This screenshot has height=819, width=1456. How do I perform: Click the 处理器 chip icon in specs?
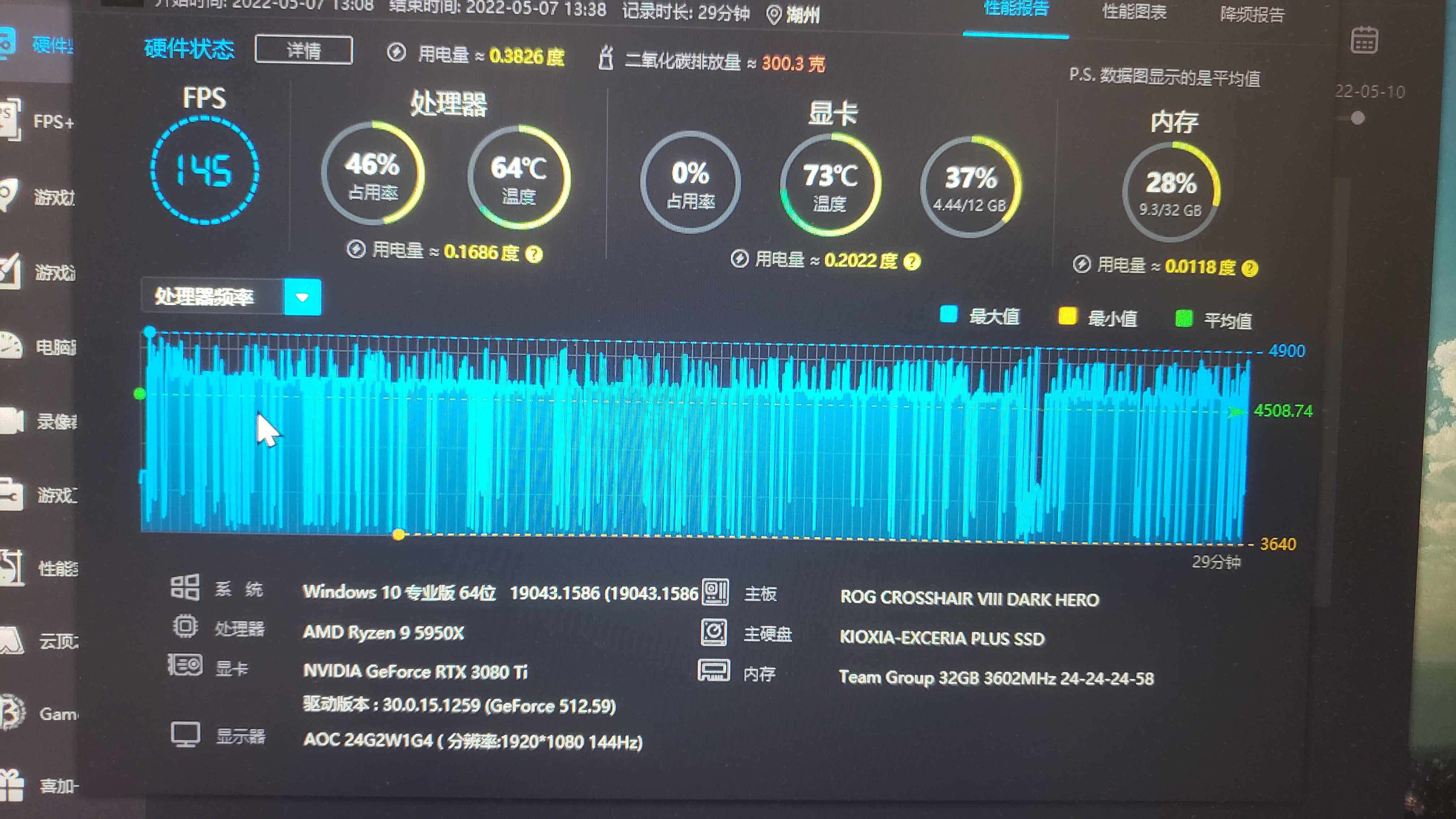tap(185, 626)
